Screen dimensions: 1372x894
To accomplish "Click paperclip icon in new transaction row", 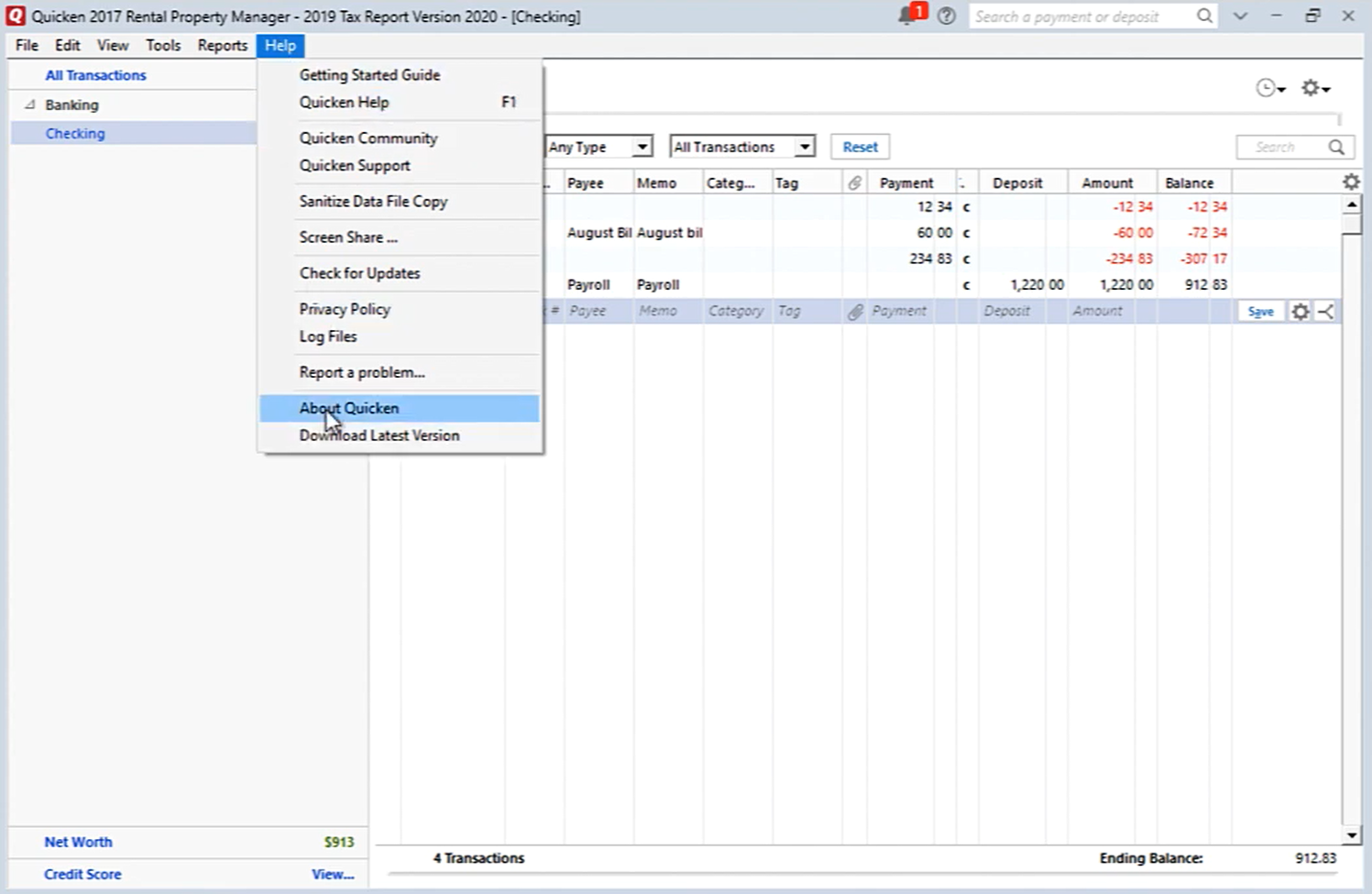I will tap(854, 312).
